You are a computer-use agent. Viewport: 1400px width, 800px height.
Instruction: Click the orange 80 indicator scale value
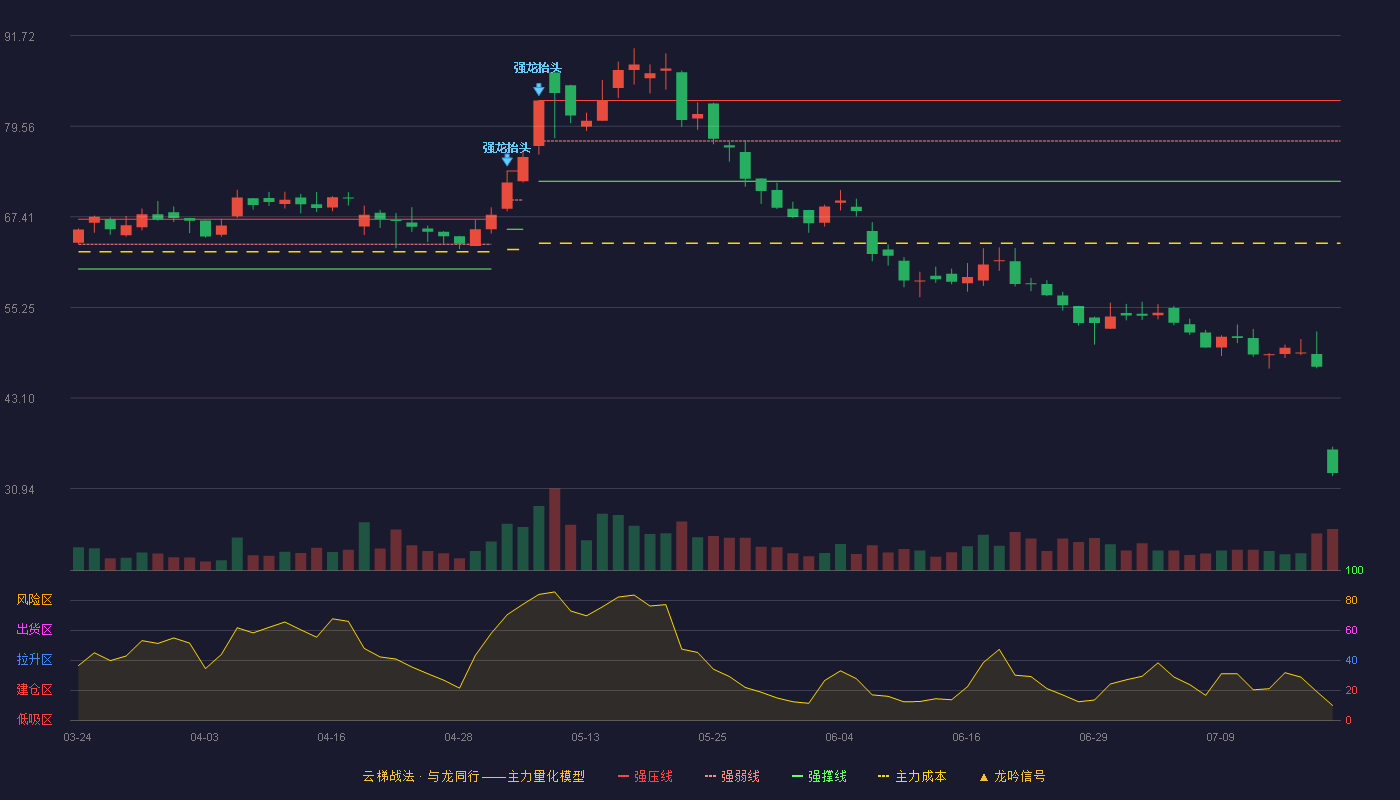pyautogui.click(x=1351, y=601)
